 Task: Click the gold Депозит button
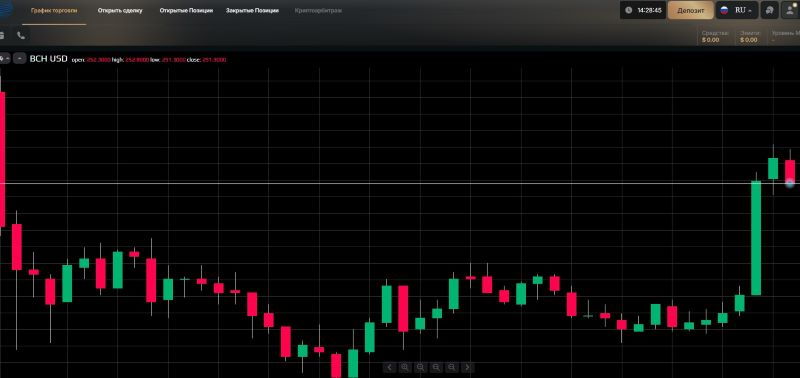point(690,10)
